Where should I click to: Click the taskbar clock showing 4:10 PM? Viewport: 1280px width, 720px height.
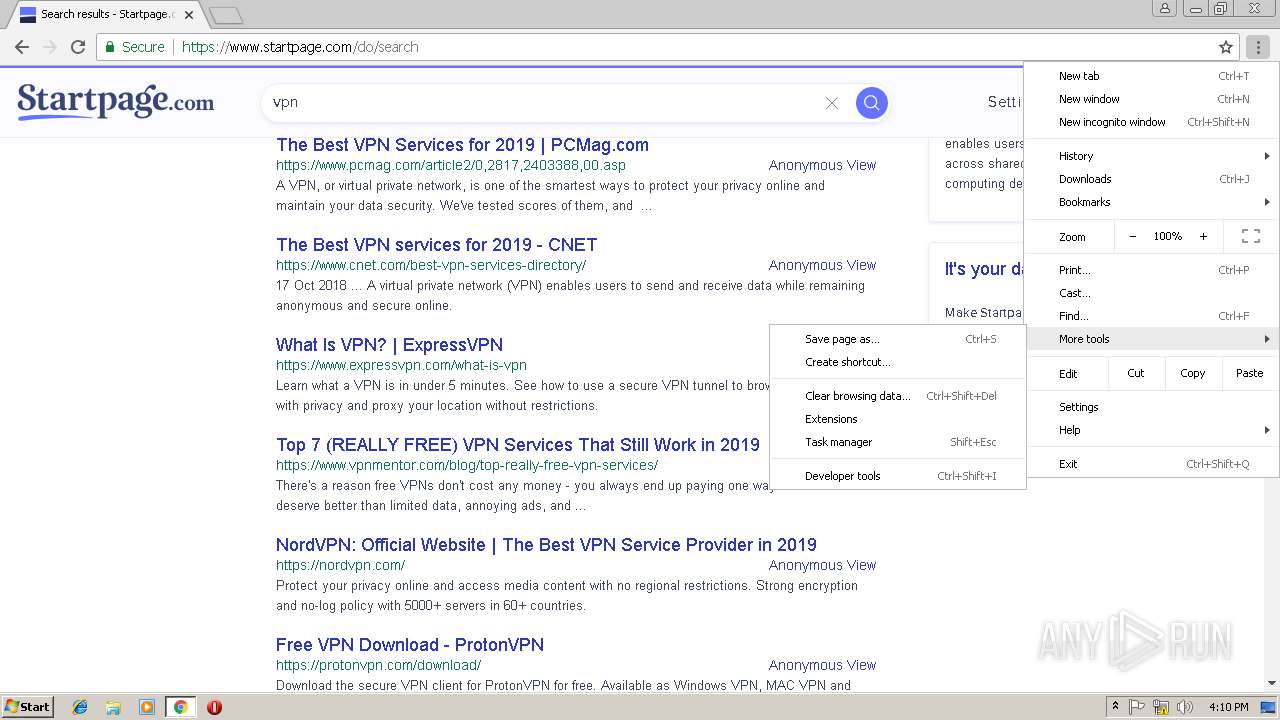pos(1228,707)
